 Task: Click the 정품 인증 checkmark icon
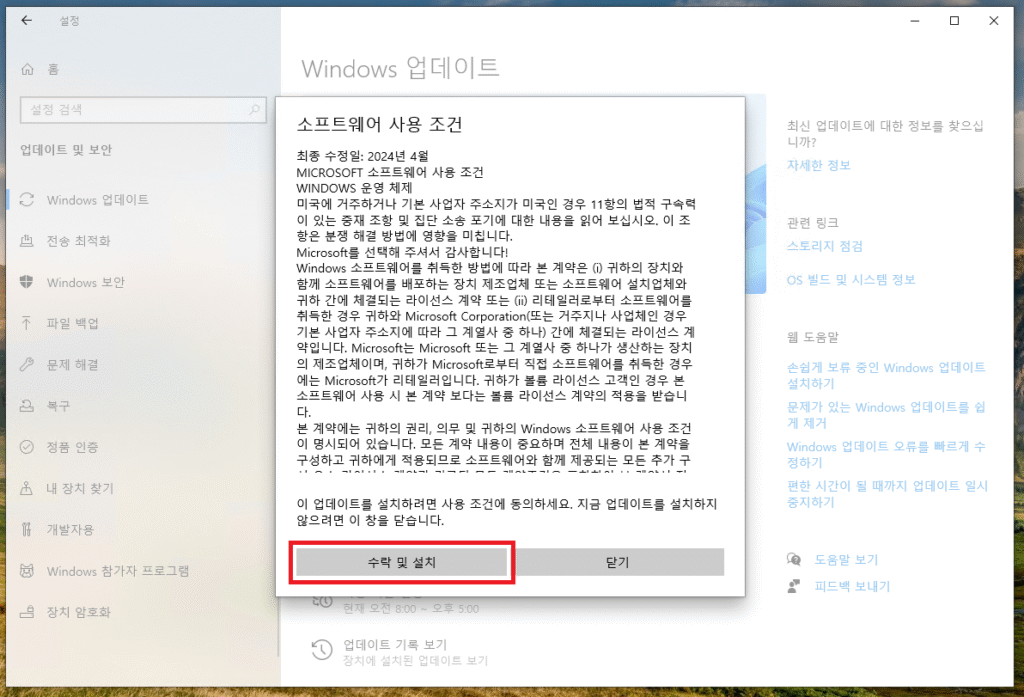27,447
